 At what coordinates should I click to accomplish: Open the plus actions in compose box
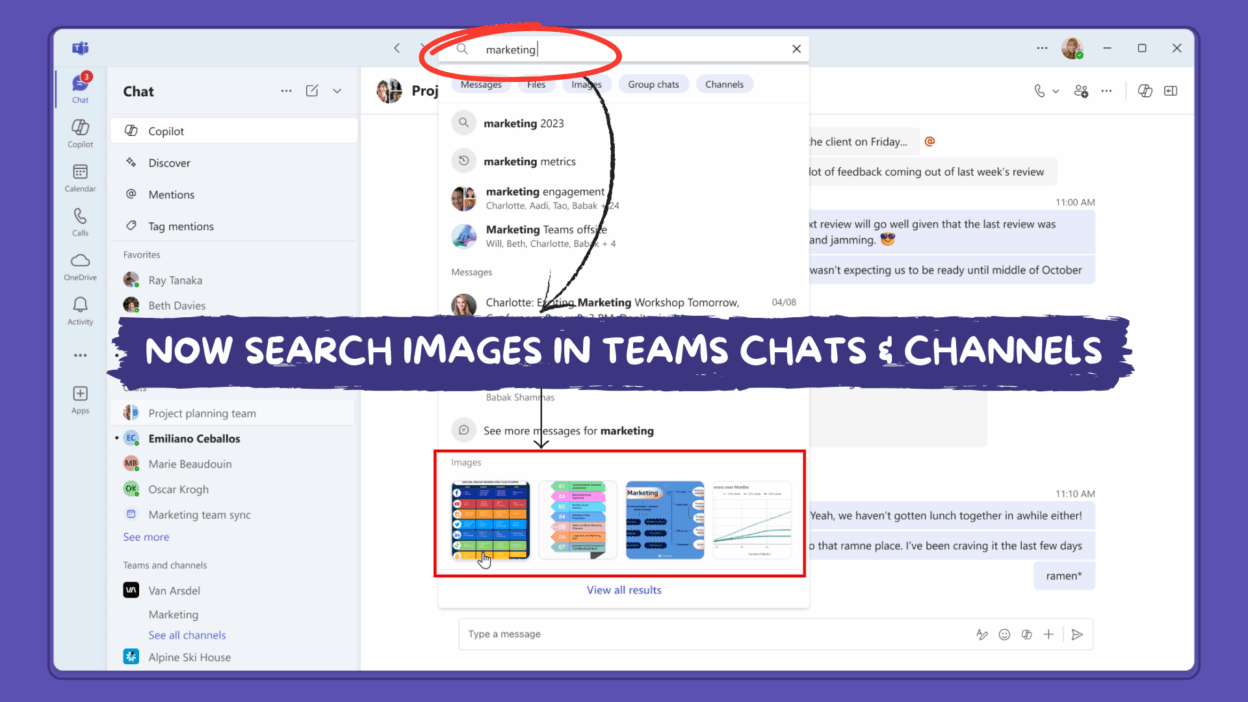pyautogui.click(x=1049, y=634)
